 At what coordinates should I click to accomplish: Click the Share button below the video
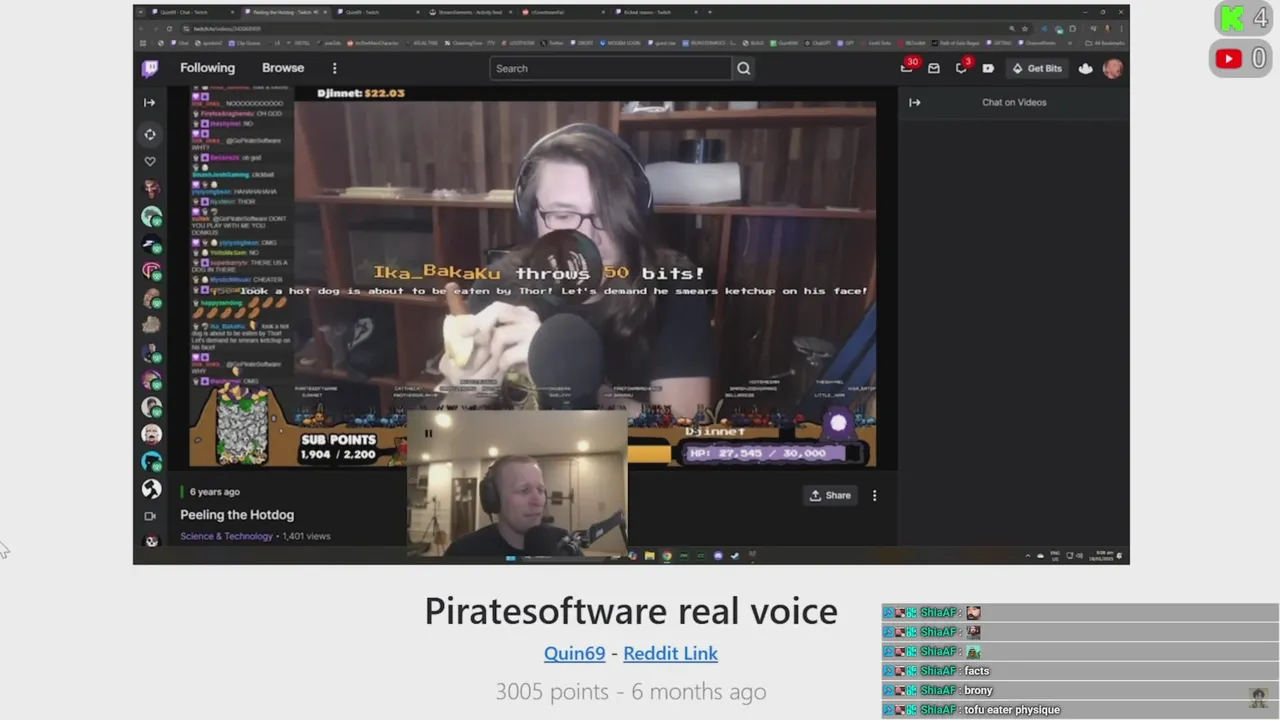click(x=830, y=495)
